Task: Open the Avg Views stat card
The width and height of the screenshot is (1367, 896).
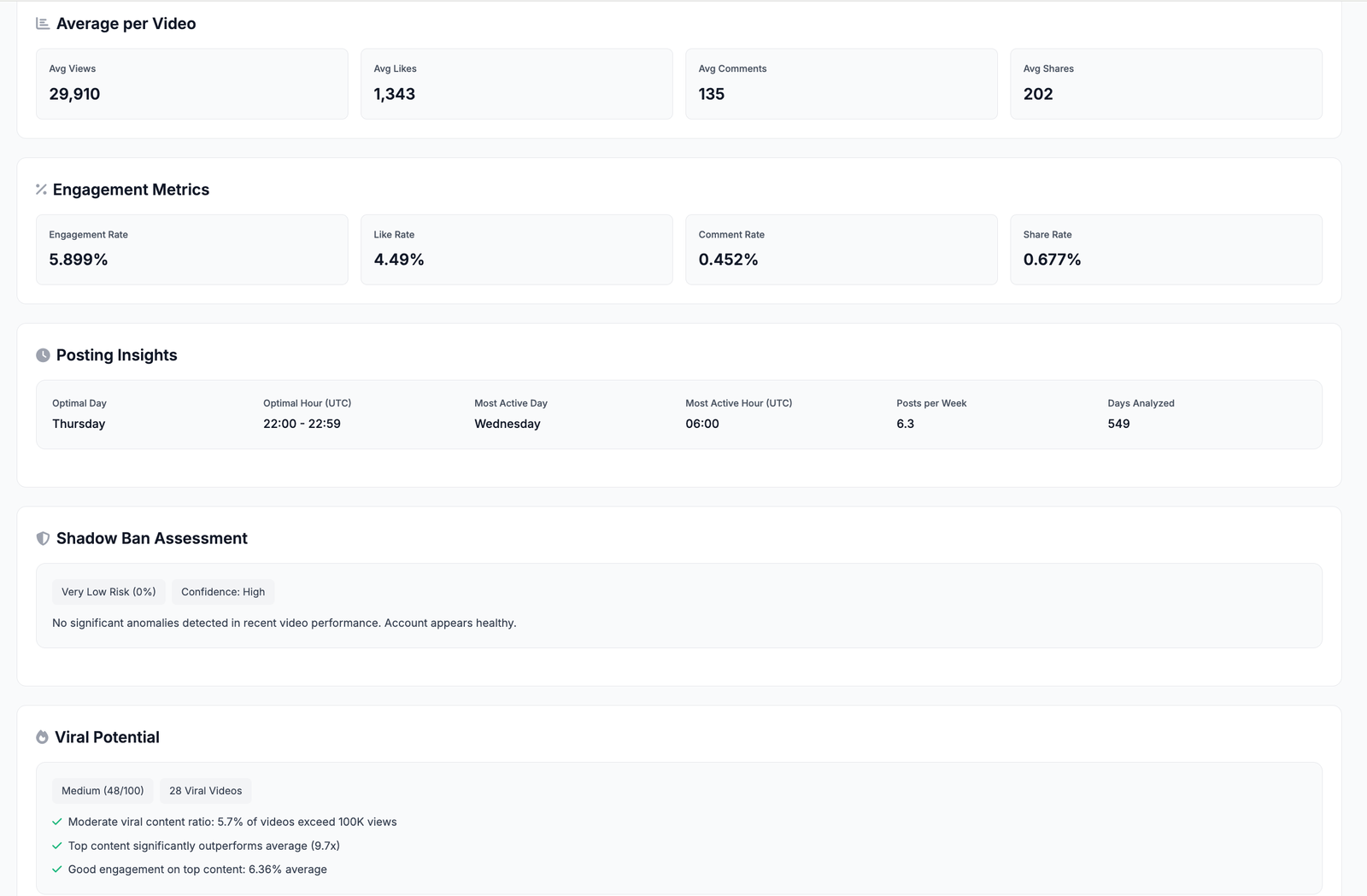Action: click(x=191, y=84)
